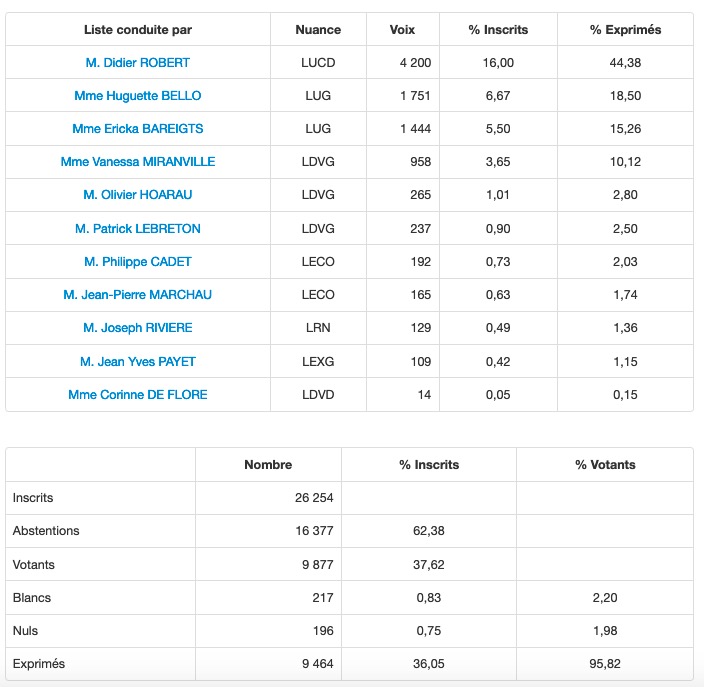Open Mme Corinne DE FLORE link
Viewport: 704px width, 687px height.
138,395
